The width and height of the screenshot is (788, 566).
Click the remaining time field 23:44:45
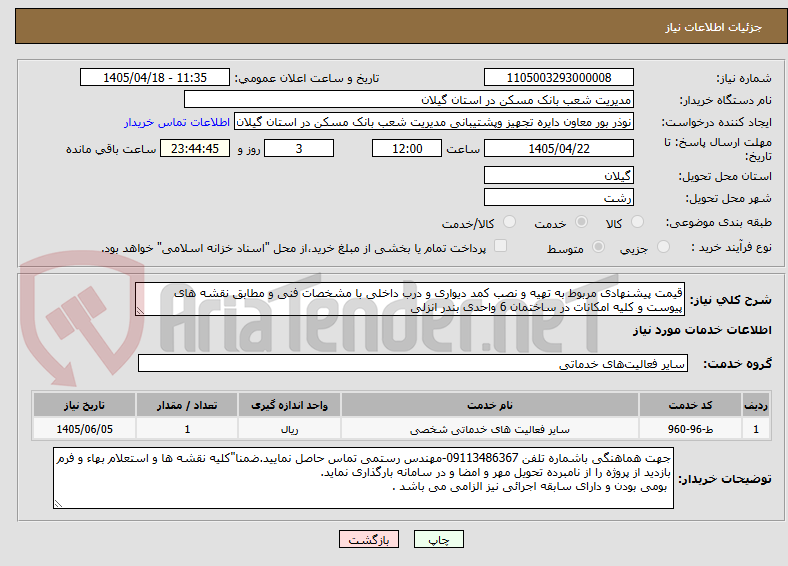[195, 148]
